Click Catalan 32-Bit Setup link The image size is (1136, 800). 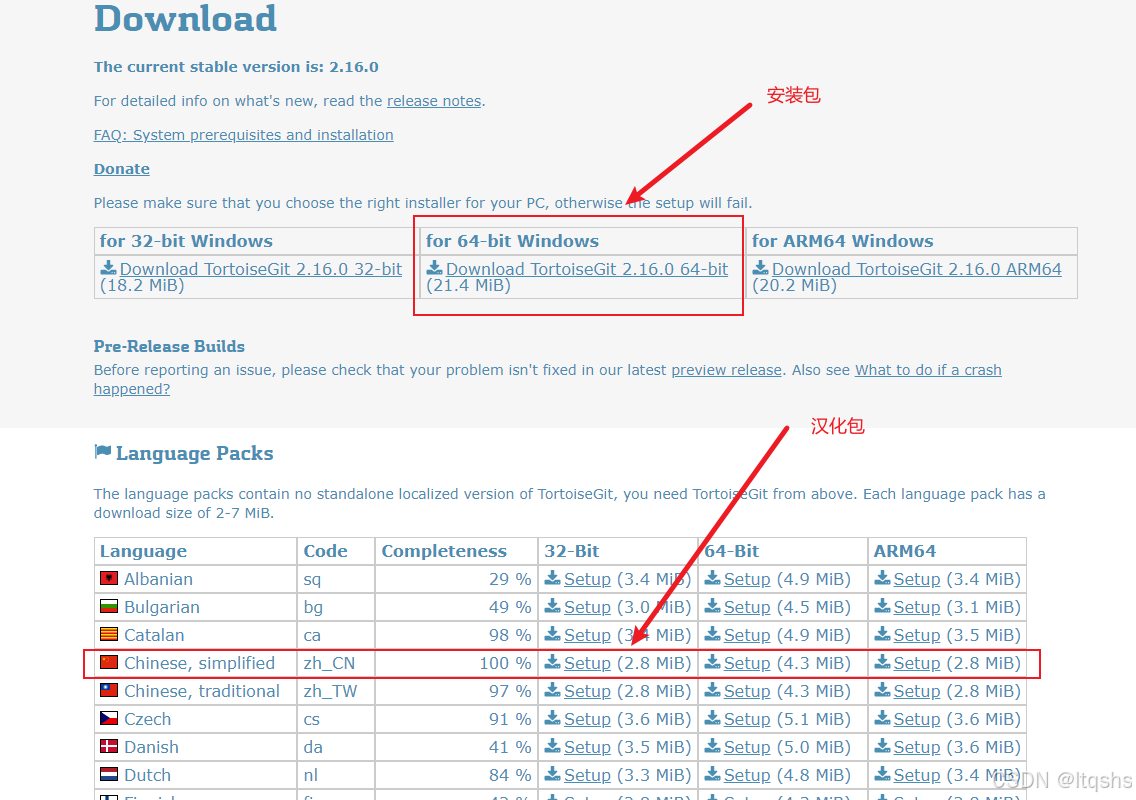(x=588, y=636)
